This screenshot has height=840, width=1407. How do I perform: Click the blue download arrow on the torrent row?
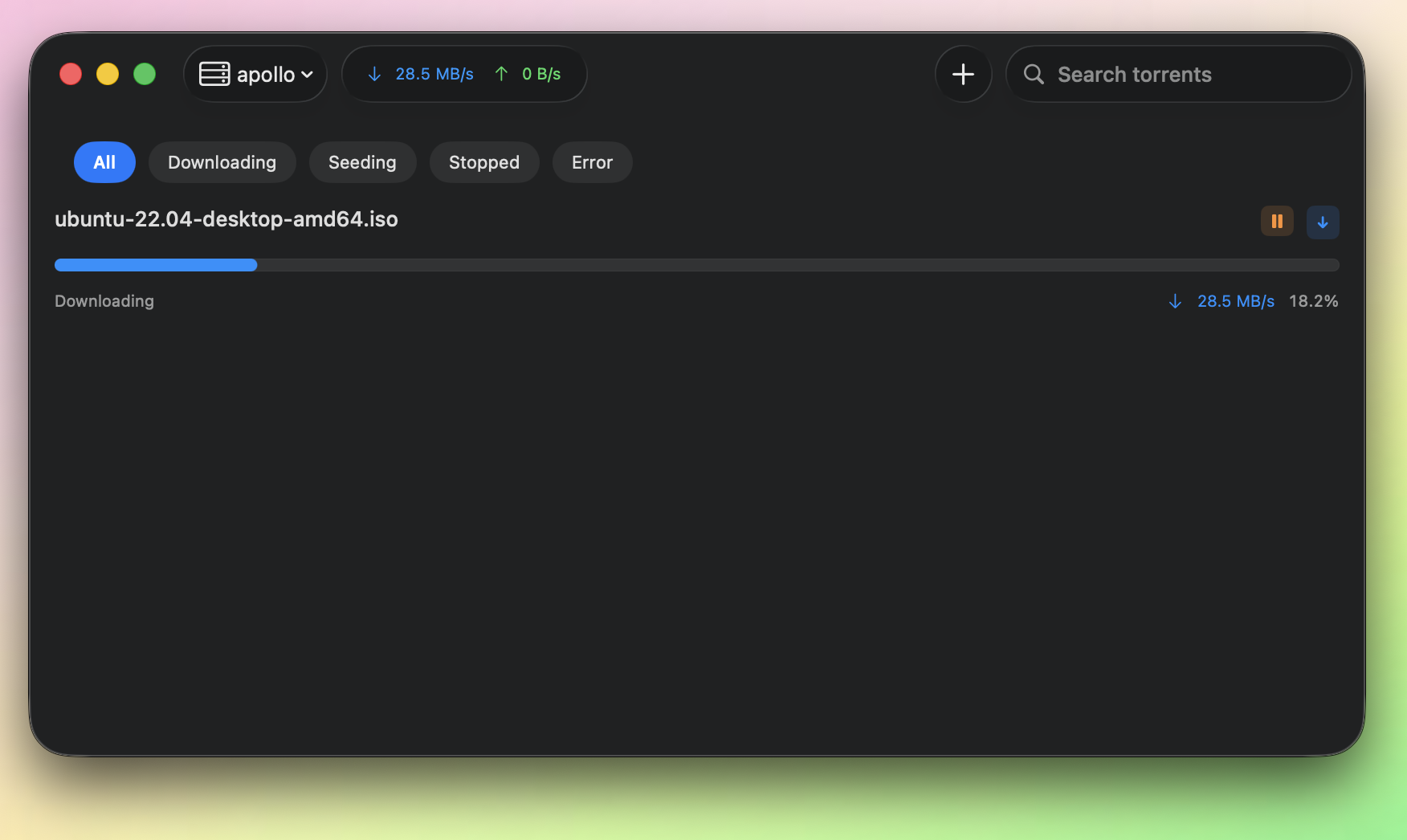click(1323, 222)
